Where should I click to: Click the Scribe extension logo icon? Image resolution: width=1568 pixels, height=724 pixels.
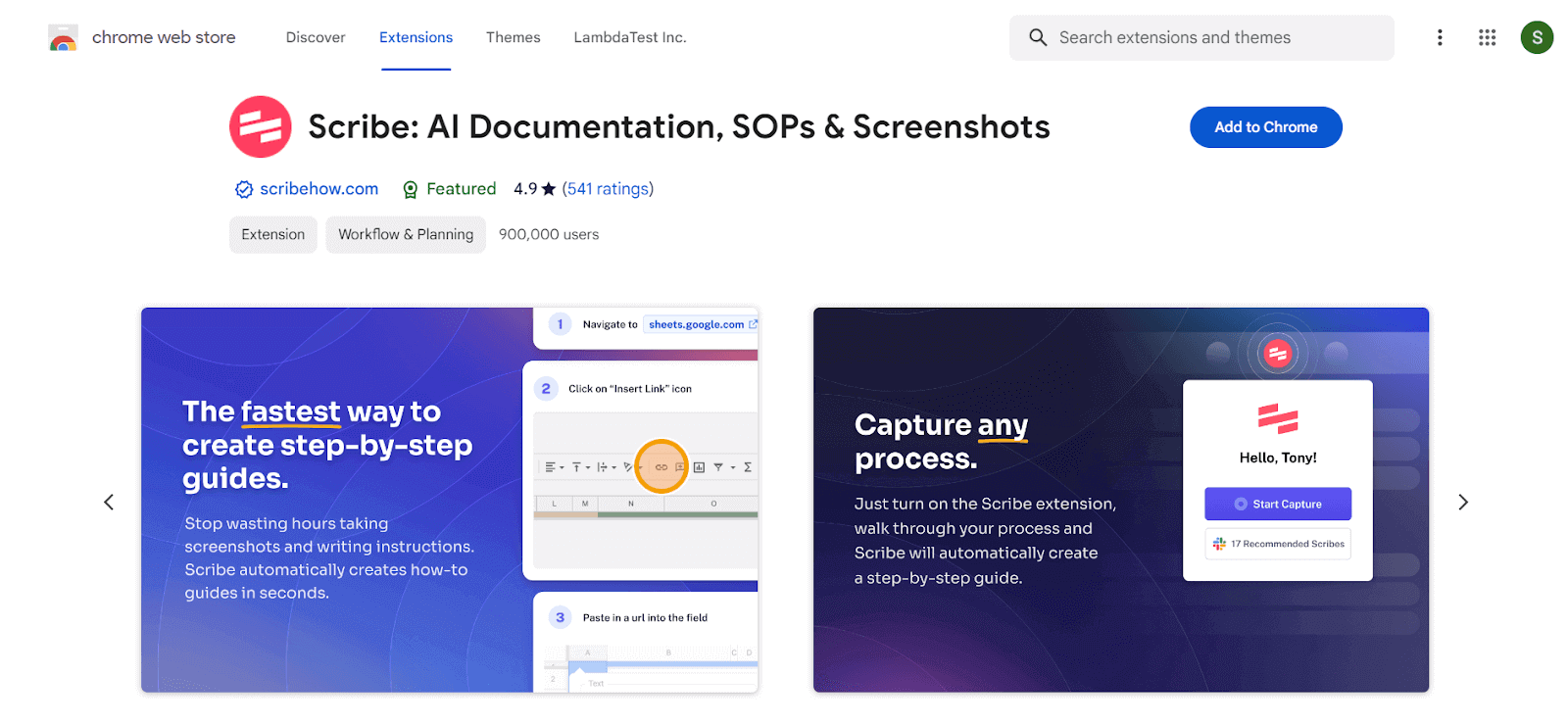click(x=261, y=126)
